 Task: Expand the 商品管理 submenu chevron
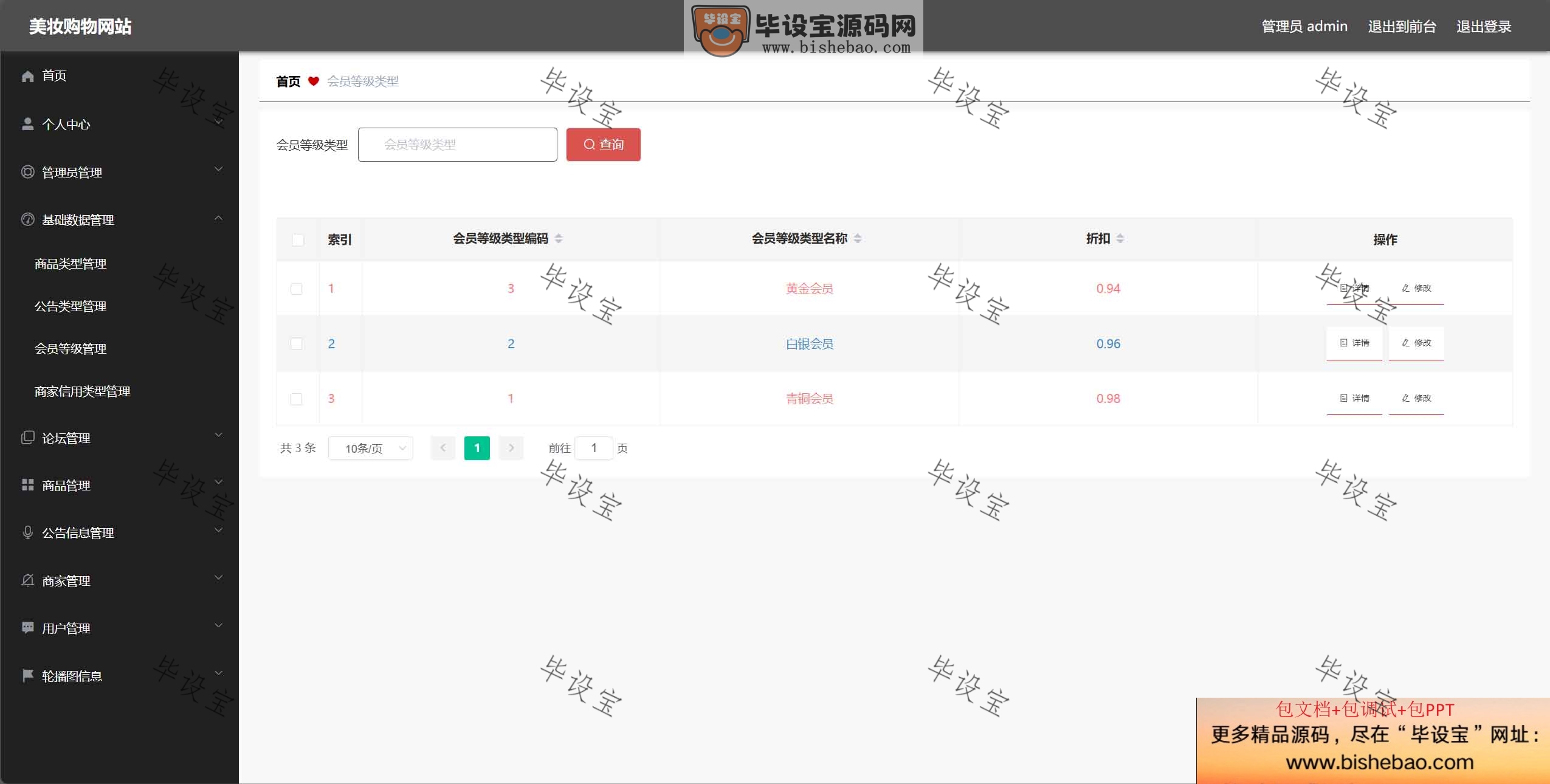[219, 483]
